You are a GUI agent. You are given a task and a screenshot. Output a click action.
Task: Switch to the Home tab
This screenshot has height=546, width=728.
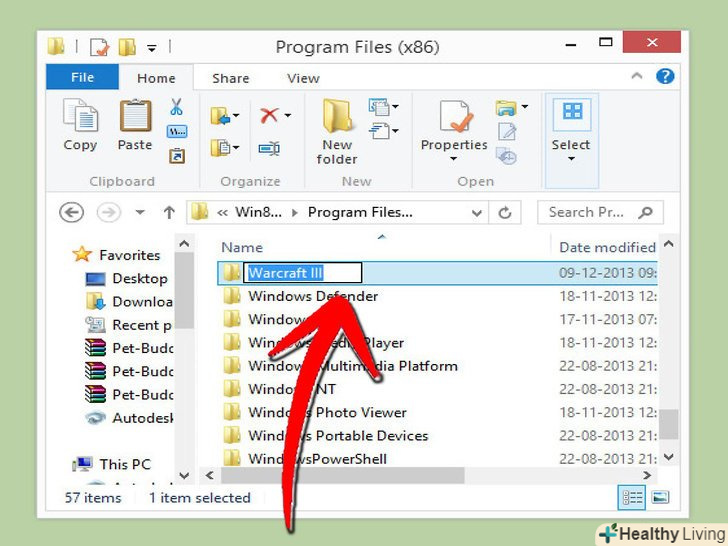(156, 78)
